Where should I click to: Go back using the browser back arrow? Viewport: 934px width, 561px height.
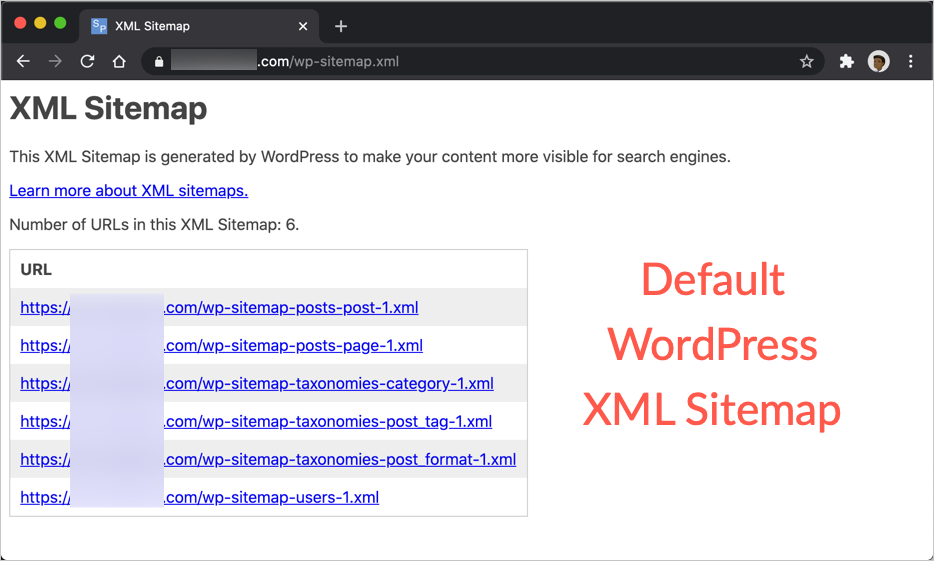click(x=23, y=61)
